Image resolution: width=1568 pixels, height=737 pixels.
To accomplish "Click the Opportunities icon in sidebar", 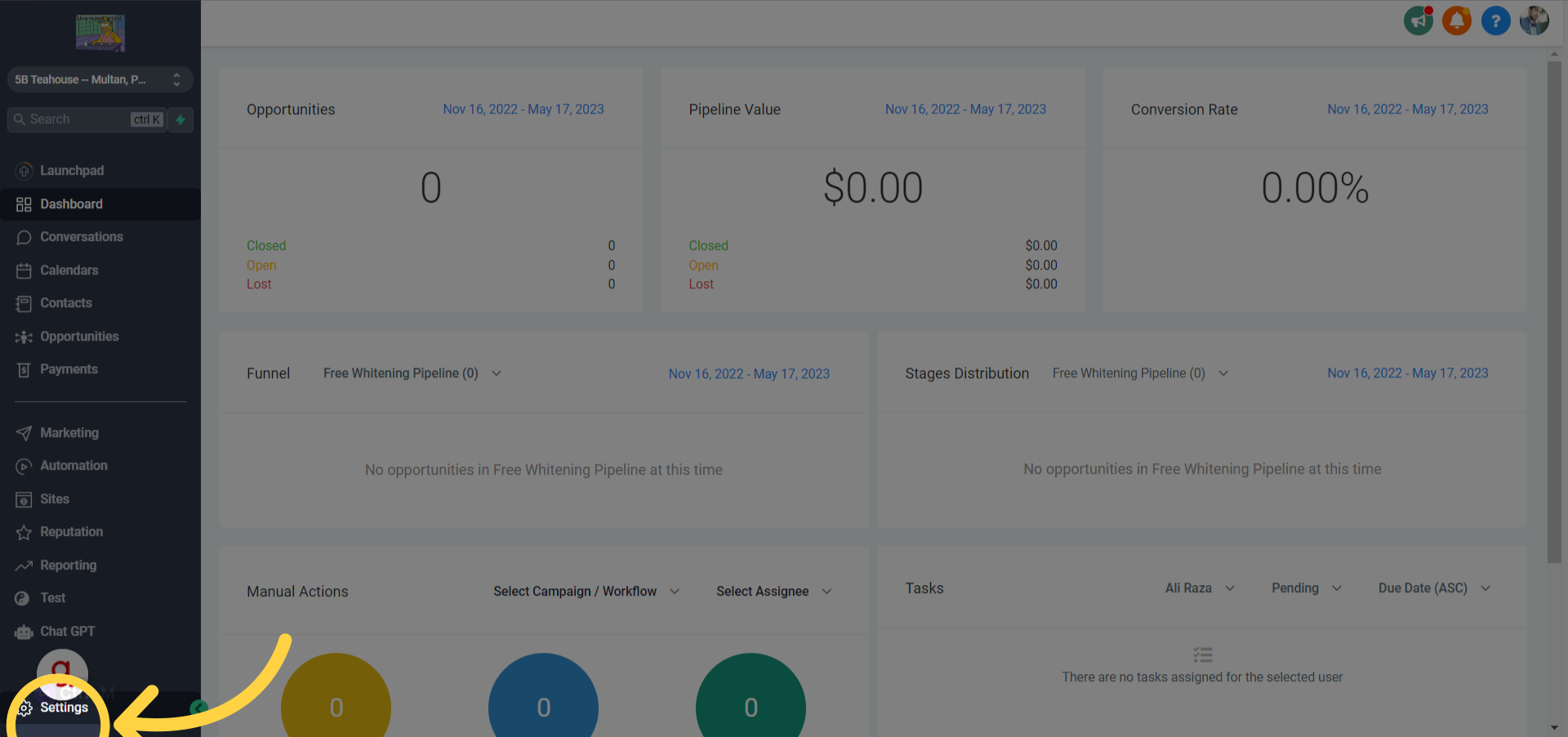I will pyautogui.click(x=24, y=337).
